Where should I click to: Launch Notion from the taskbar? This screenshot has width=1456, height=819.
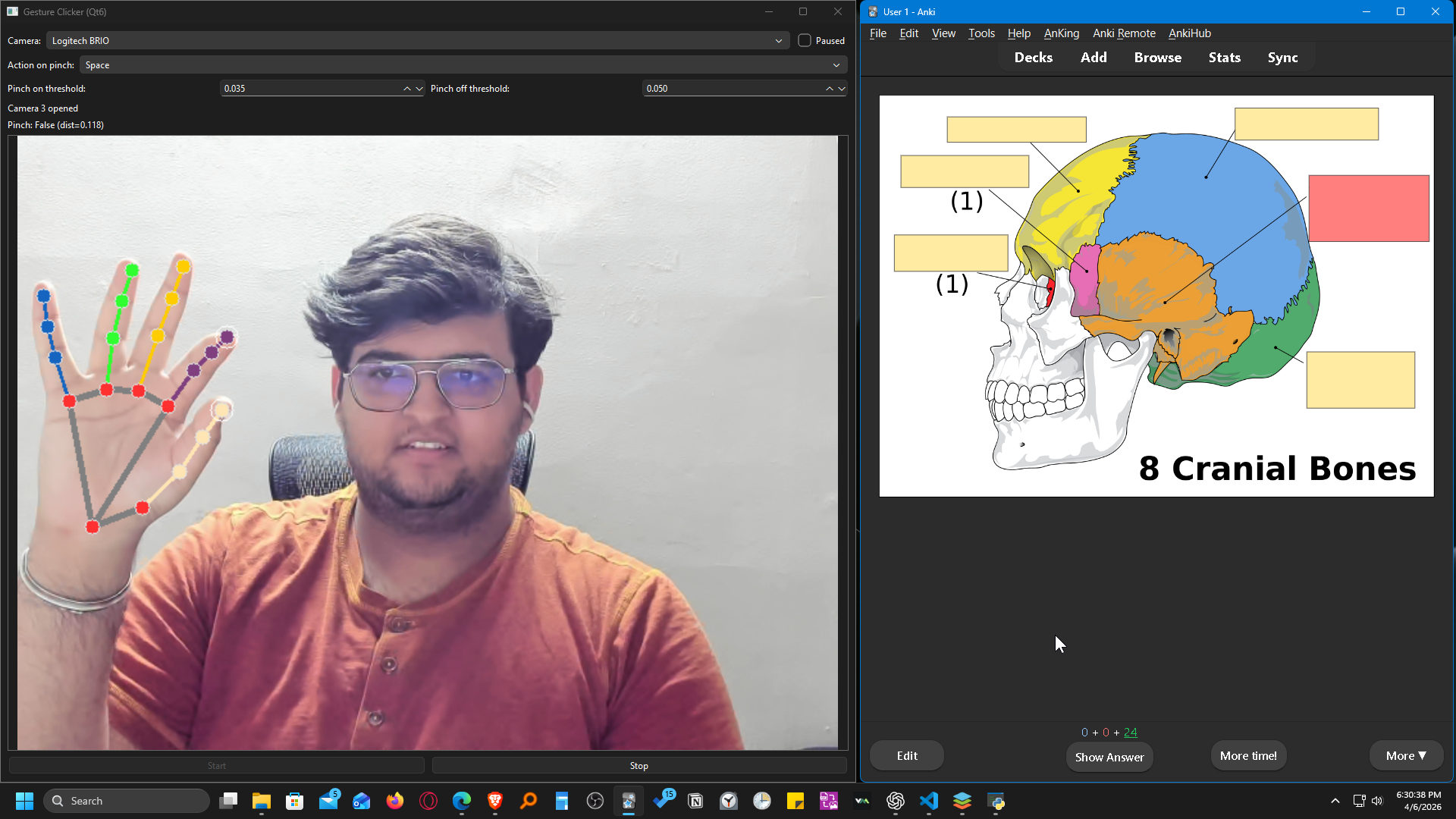click(x=695, y=800)
